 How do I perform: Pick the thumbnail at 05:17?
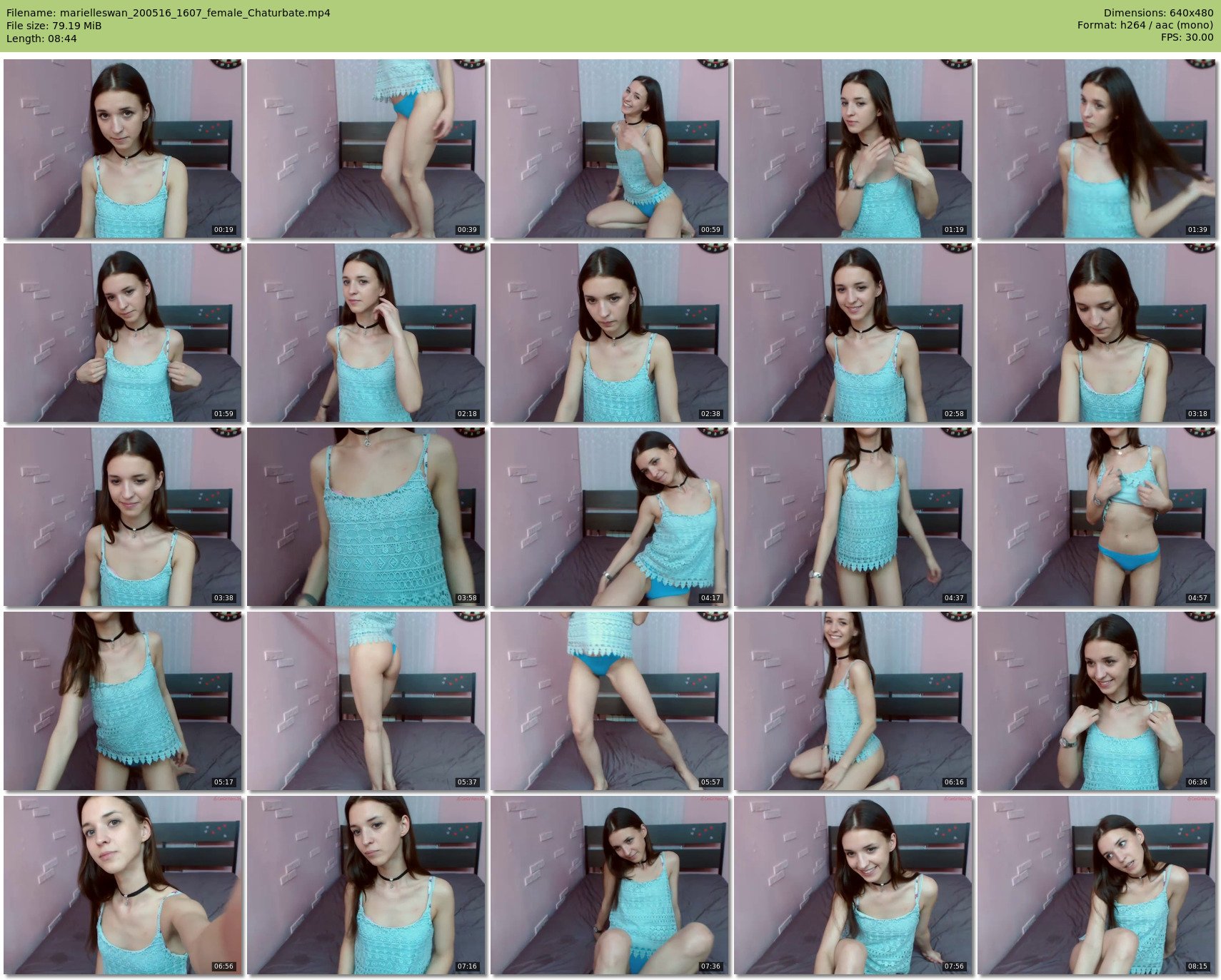123,701
